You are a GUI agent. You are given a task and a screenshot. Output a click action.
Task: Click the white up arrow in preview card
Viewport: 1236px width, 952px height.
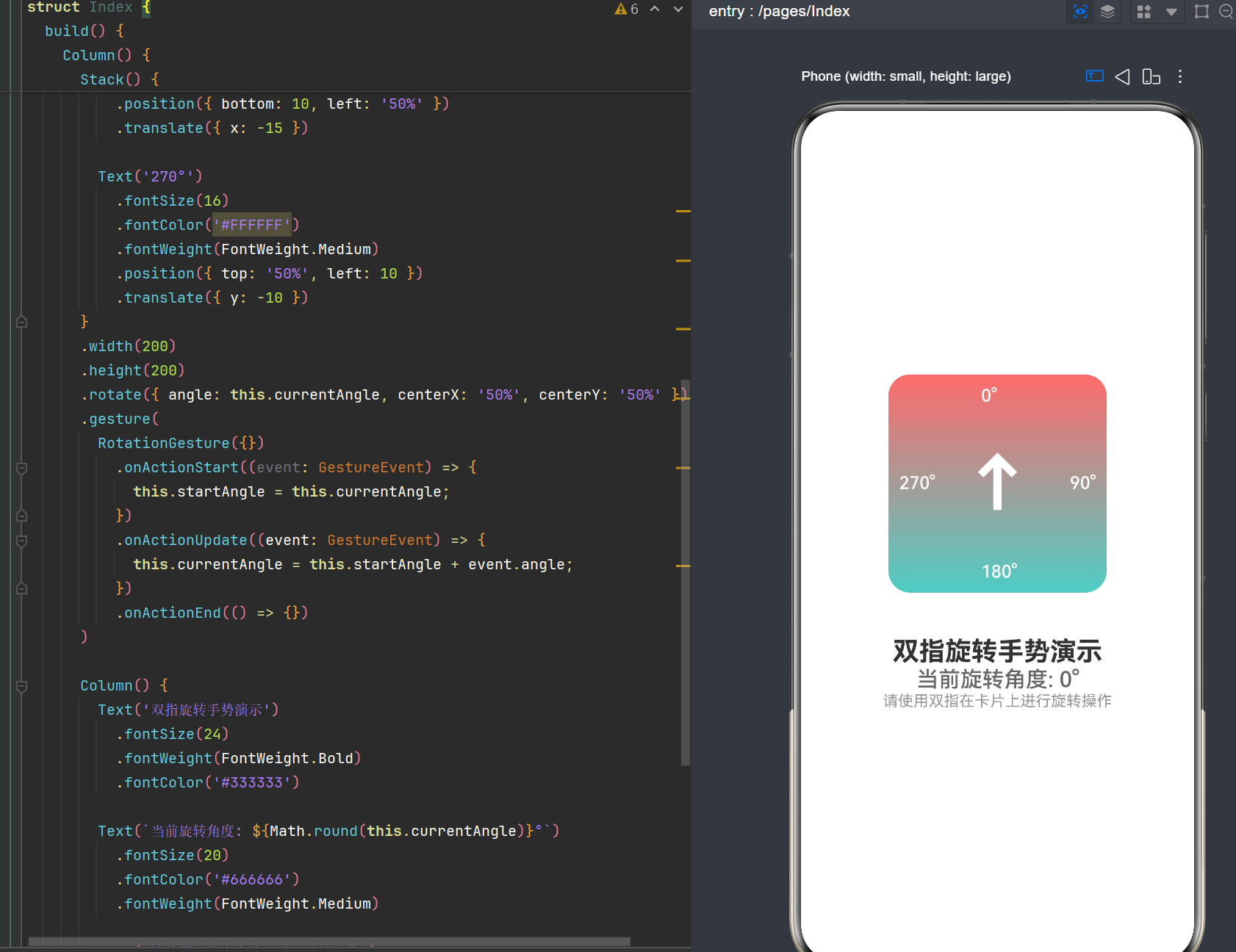pyautogui.click(x=997, y=482)
